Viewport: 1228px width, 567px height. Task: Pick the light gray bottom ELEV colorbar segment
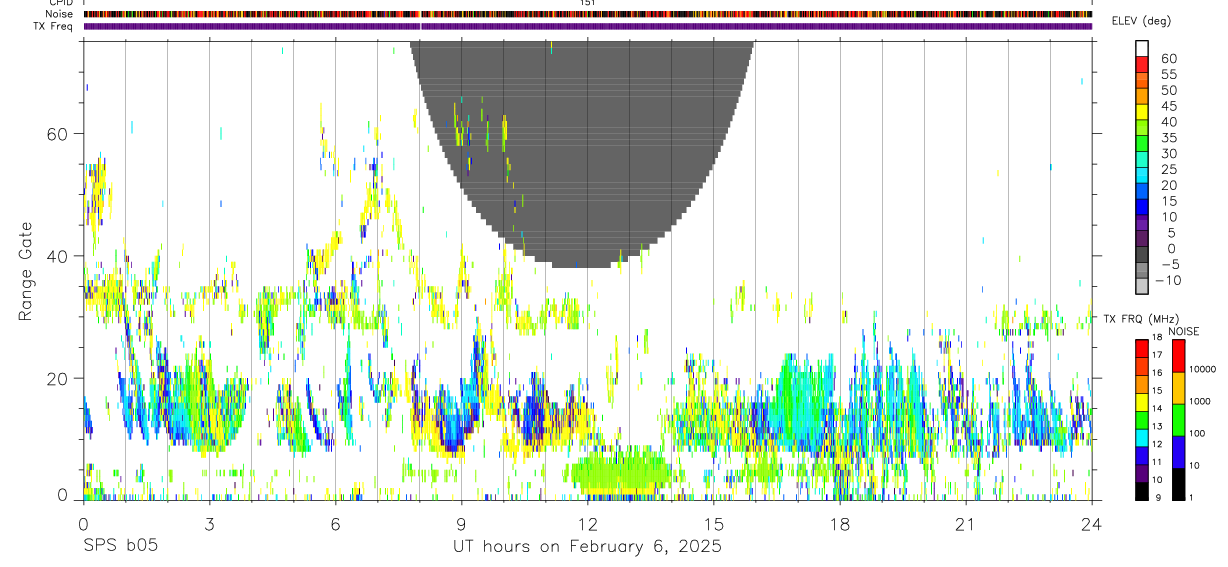(x=1142, y=286)
